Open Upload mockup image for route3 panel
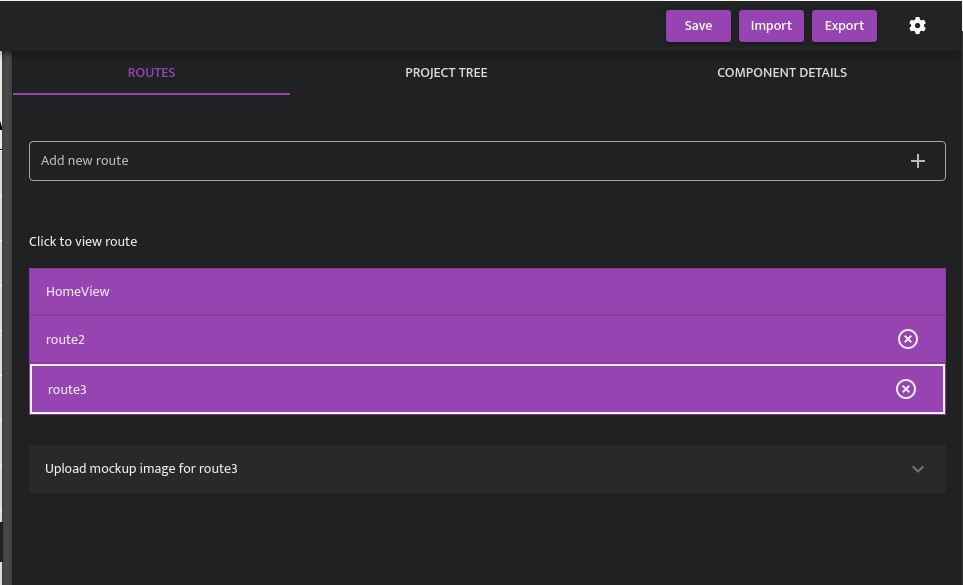This screenshot has height=585, width=963. (x=487, y=469)
